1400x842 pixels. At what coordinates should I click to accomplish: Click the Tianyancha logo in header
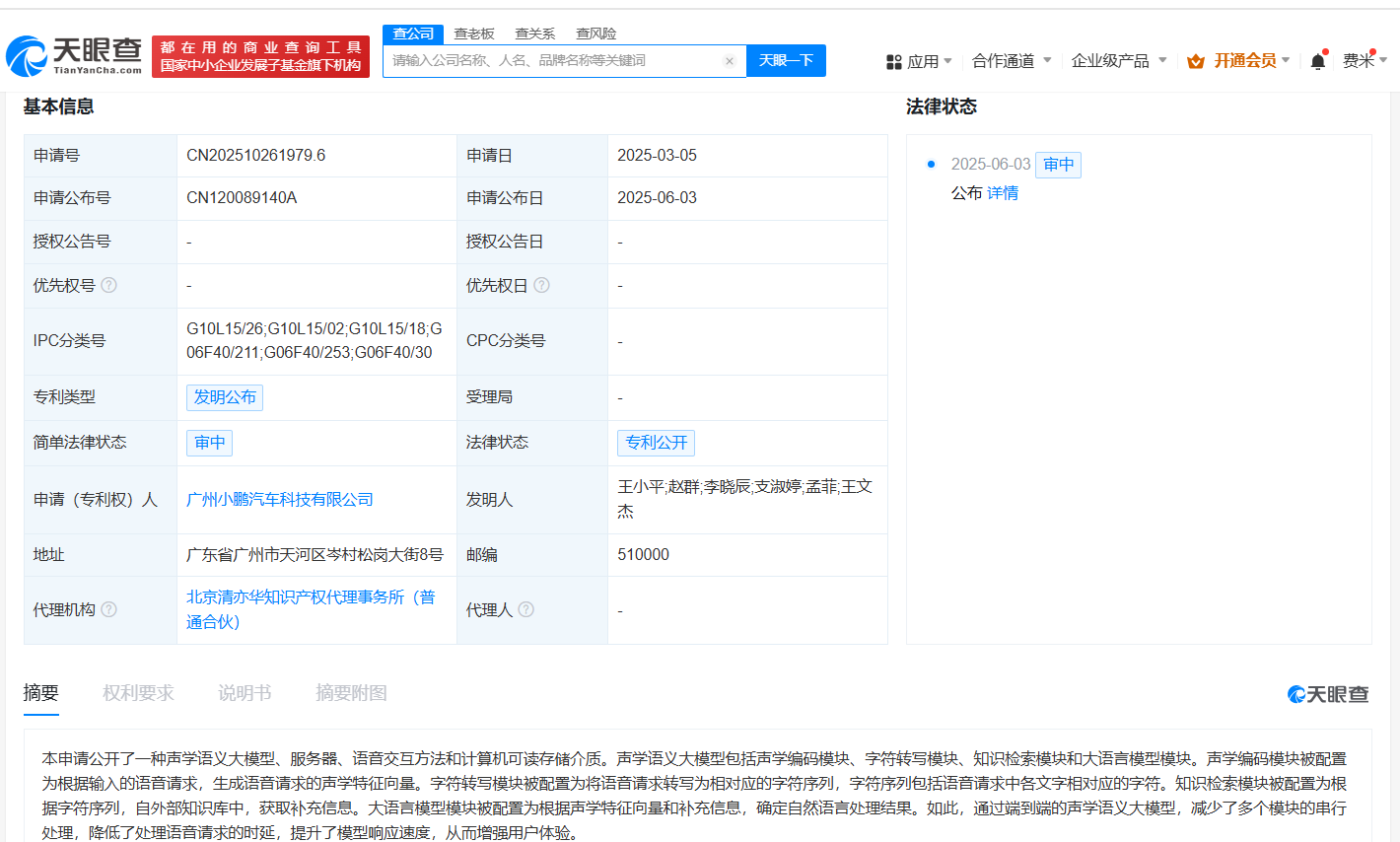[74, 56]
